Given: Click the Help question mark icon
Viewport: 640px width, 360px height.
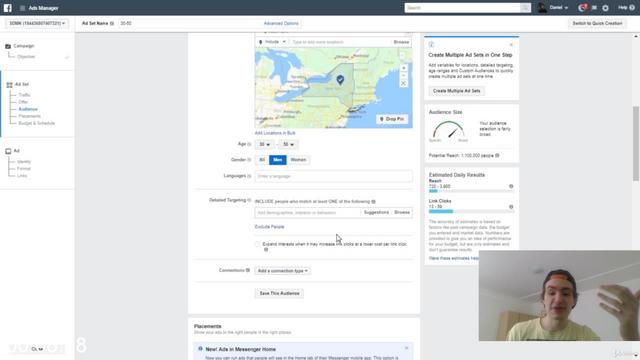Looking at the screenshot, I should [x=632, y=8].
